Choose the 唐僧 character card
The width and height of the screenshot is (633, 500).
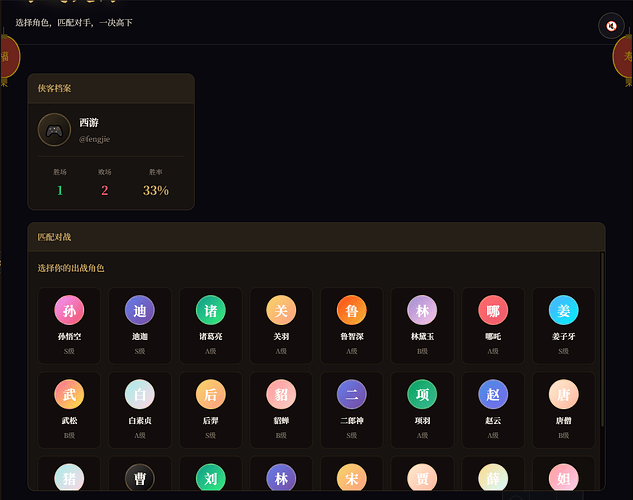click(x=564, y=410)
